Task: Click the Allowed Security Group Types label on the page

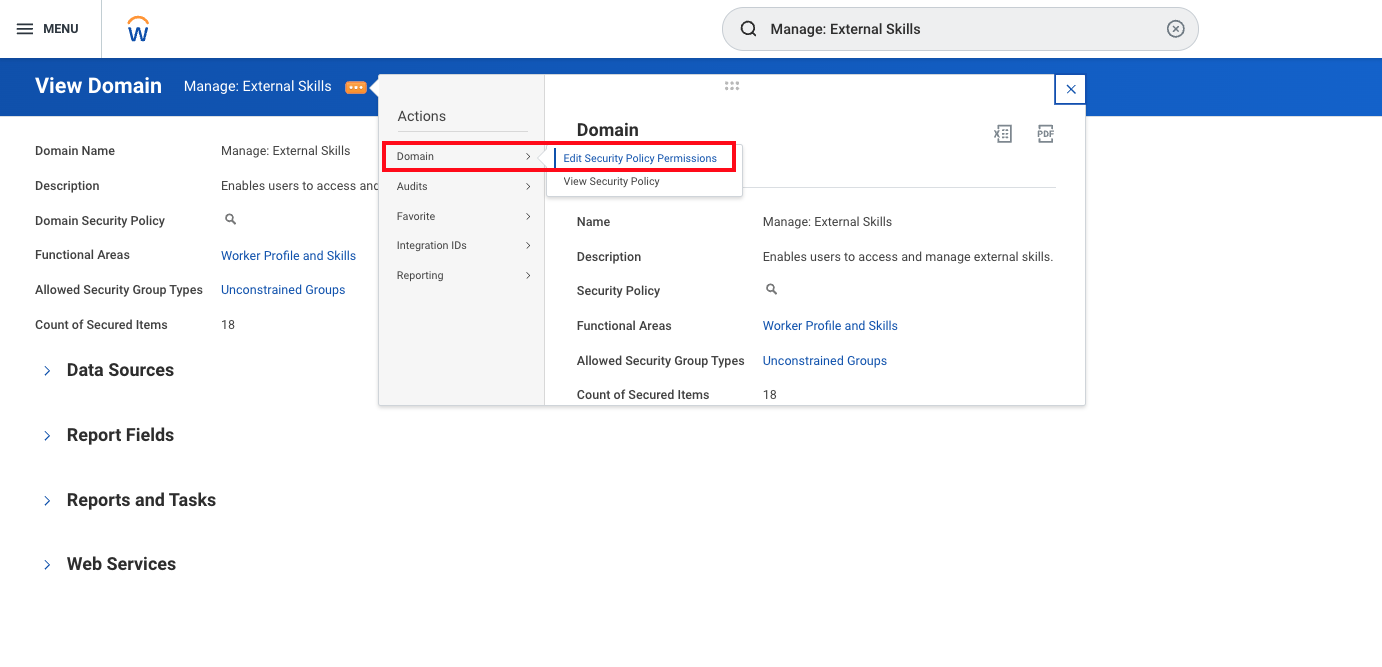Action: 119,290
